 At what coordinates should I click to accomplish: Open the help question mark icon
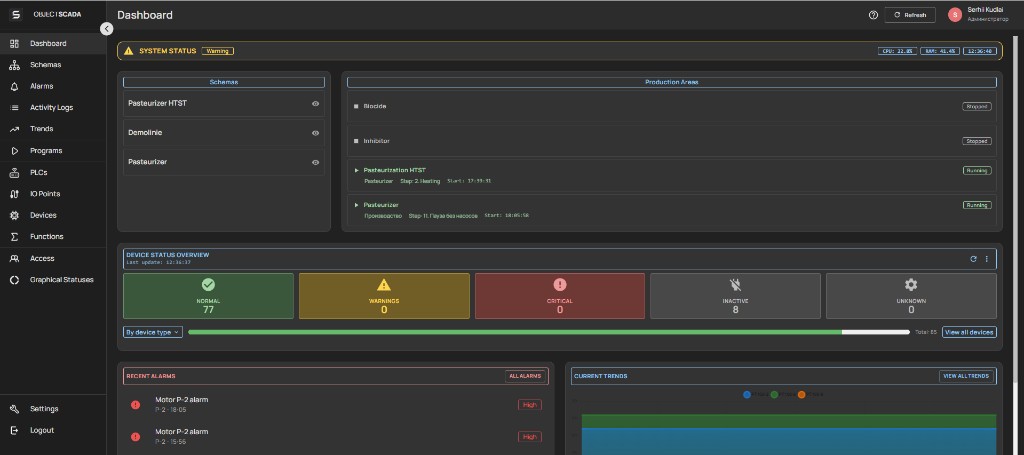click(873, 15)
